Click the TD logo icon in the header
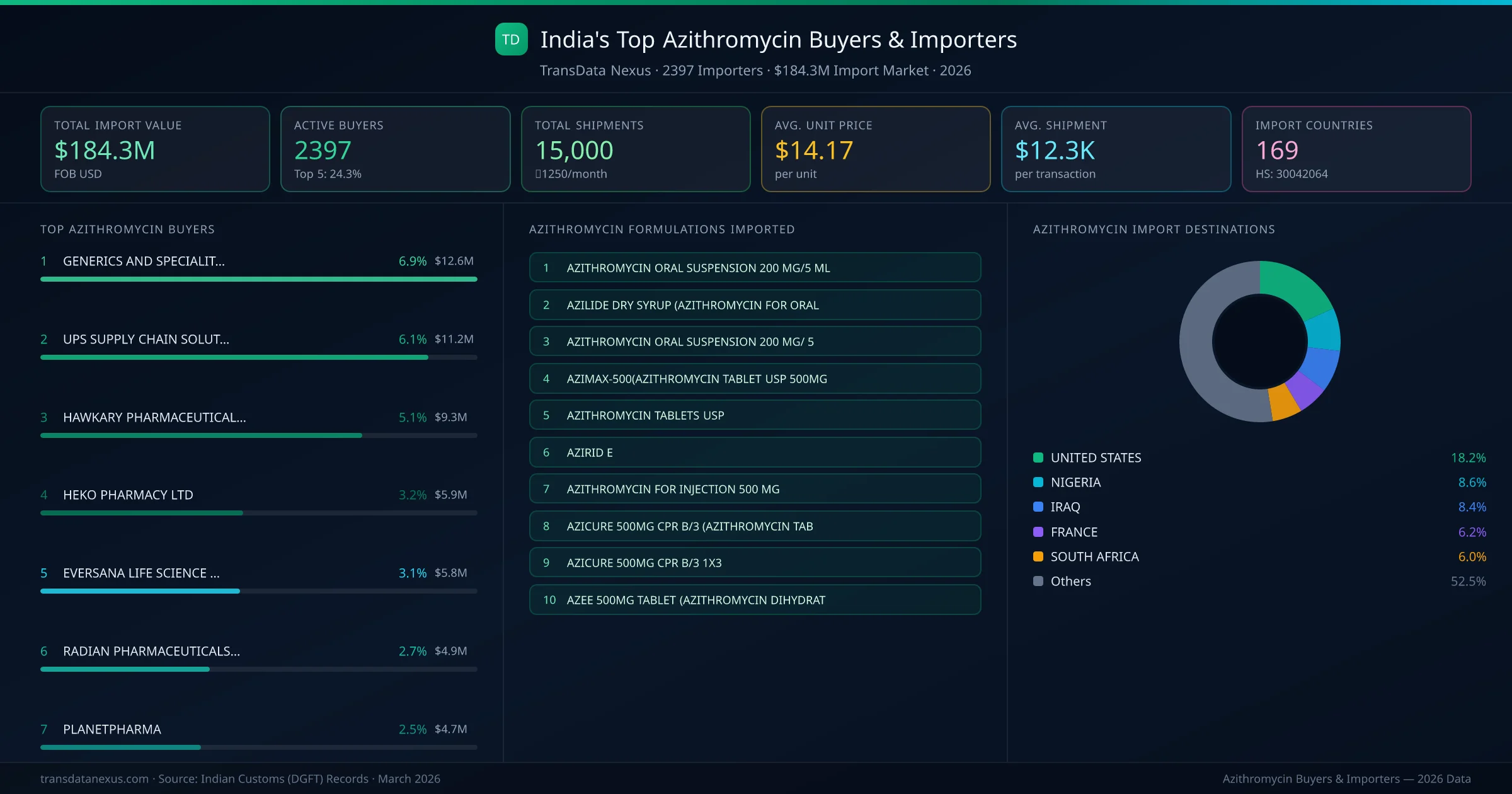 511,39
